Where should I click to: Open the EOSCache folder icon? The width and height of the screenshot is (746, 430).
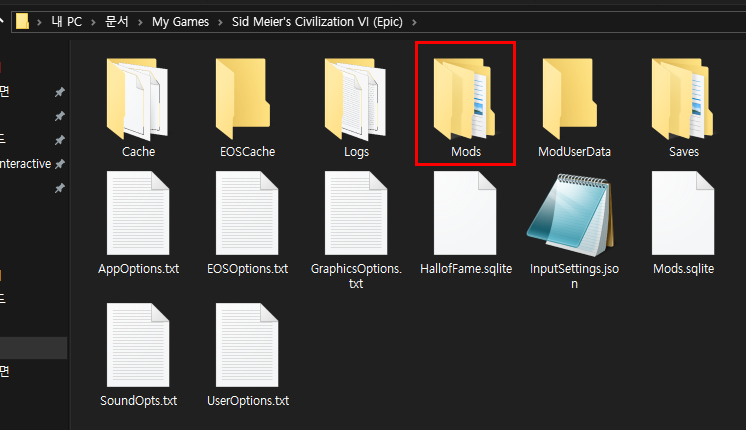click(x=243, y=99)
